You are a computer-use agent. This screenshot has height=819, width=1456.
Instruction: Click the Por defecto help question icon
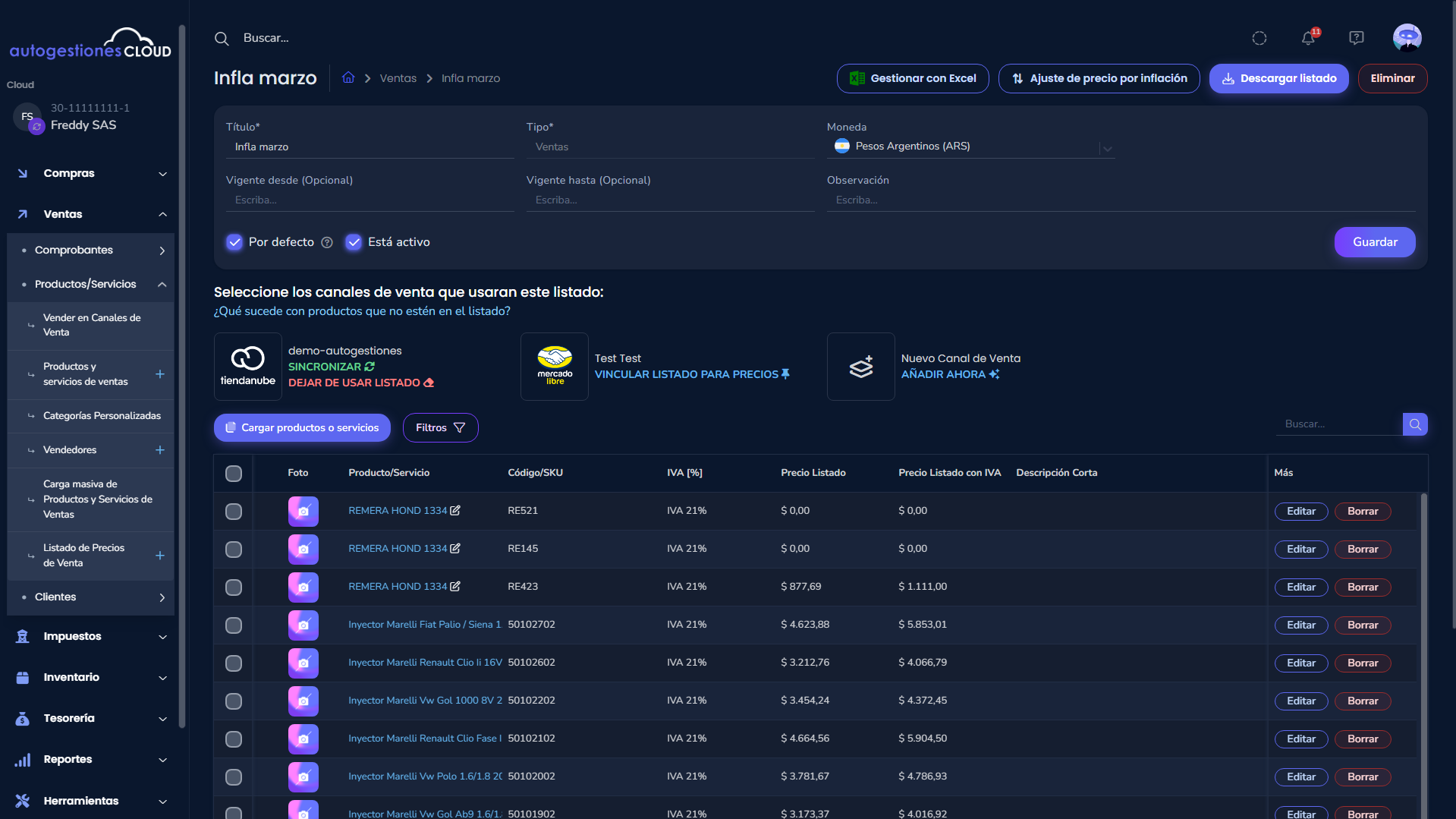pyautogui.click(x=327, y=242)
